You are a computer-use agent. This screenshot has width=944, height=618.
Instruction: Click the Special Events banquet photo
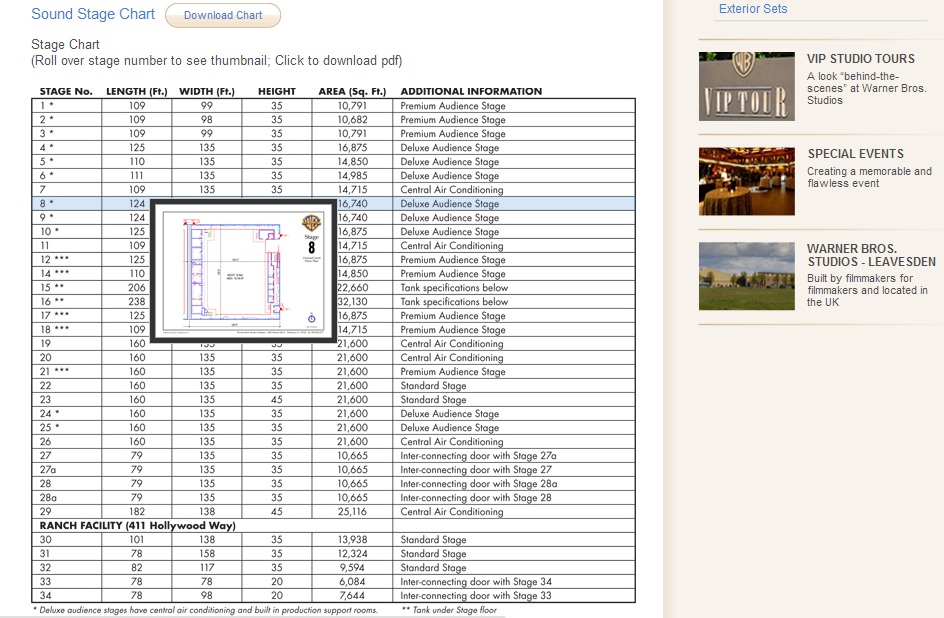coord(746,181)
